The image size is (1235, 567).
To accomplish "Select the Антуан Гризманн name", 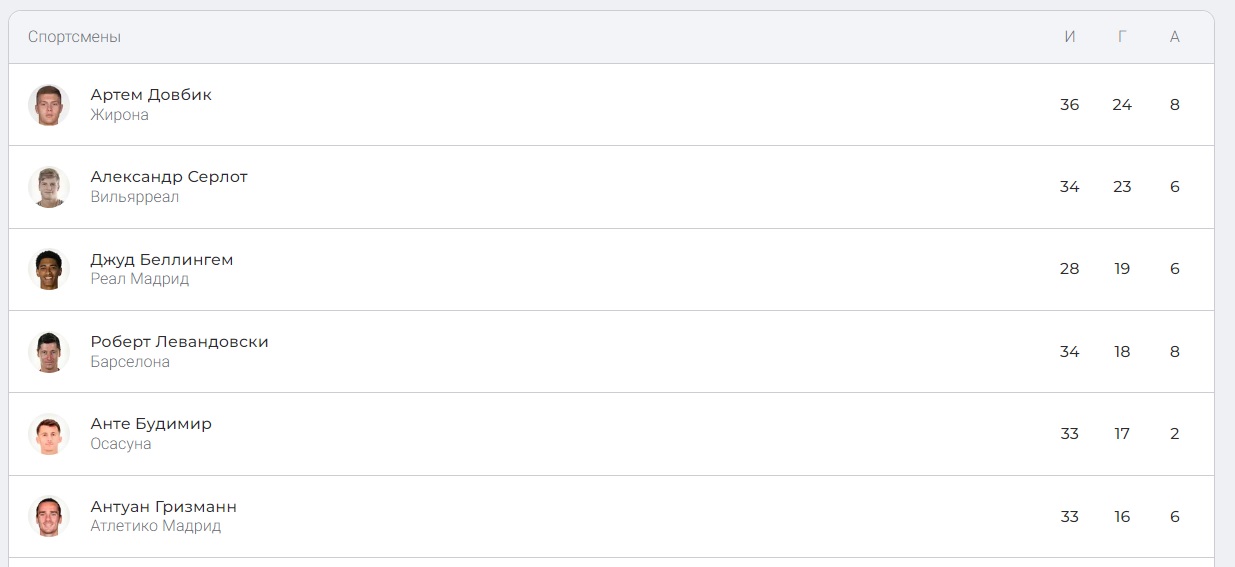I will click(x=164, y=507).
